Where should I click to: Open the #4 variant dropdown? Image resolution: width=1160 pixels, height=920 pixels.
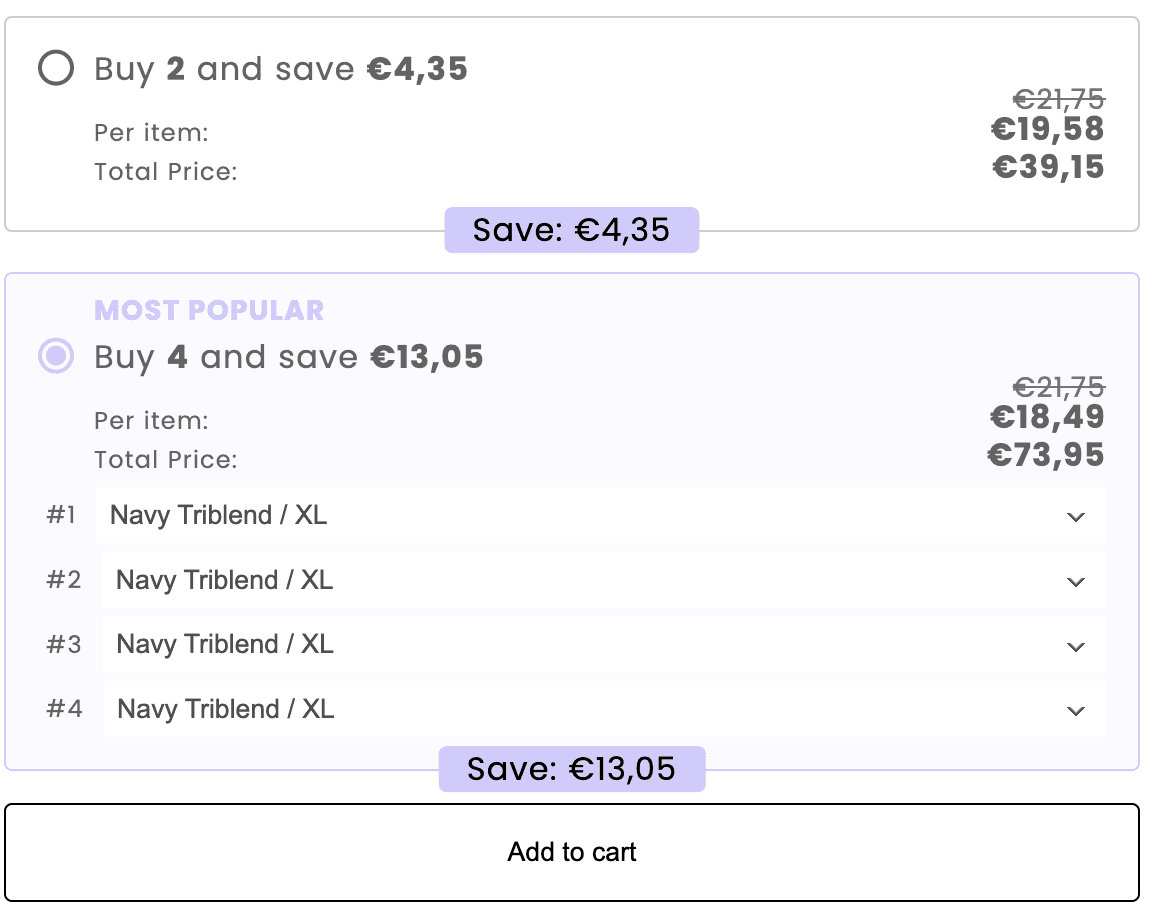point(604,710)
